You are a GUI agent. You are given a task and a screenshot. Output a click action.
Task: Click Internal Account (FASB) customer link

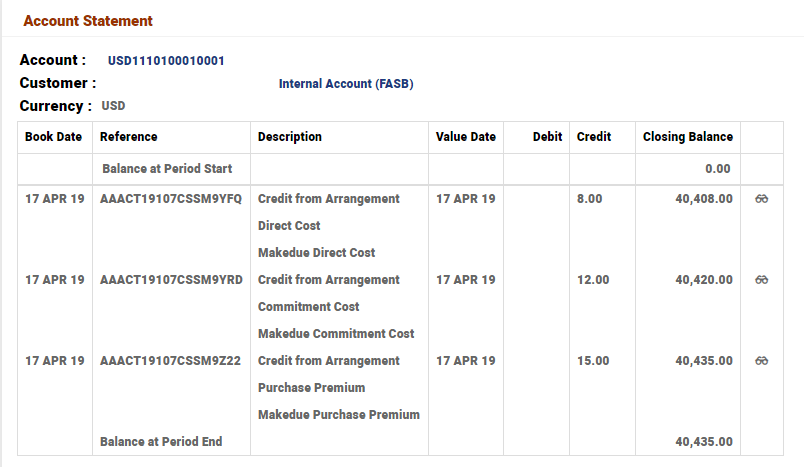[346, 84]
